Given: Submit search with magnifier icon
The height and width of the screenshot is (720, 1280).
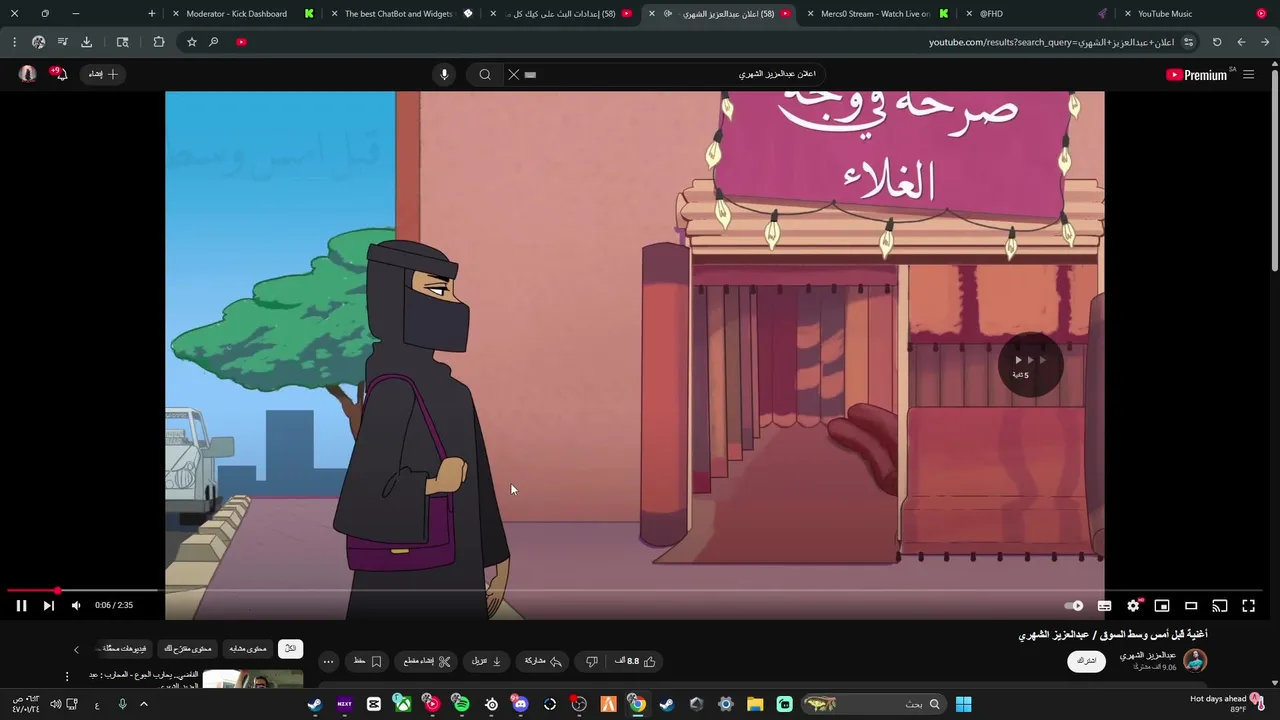Looking at the screenshot, I should tap(485, 74).
